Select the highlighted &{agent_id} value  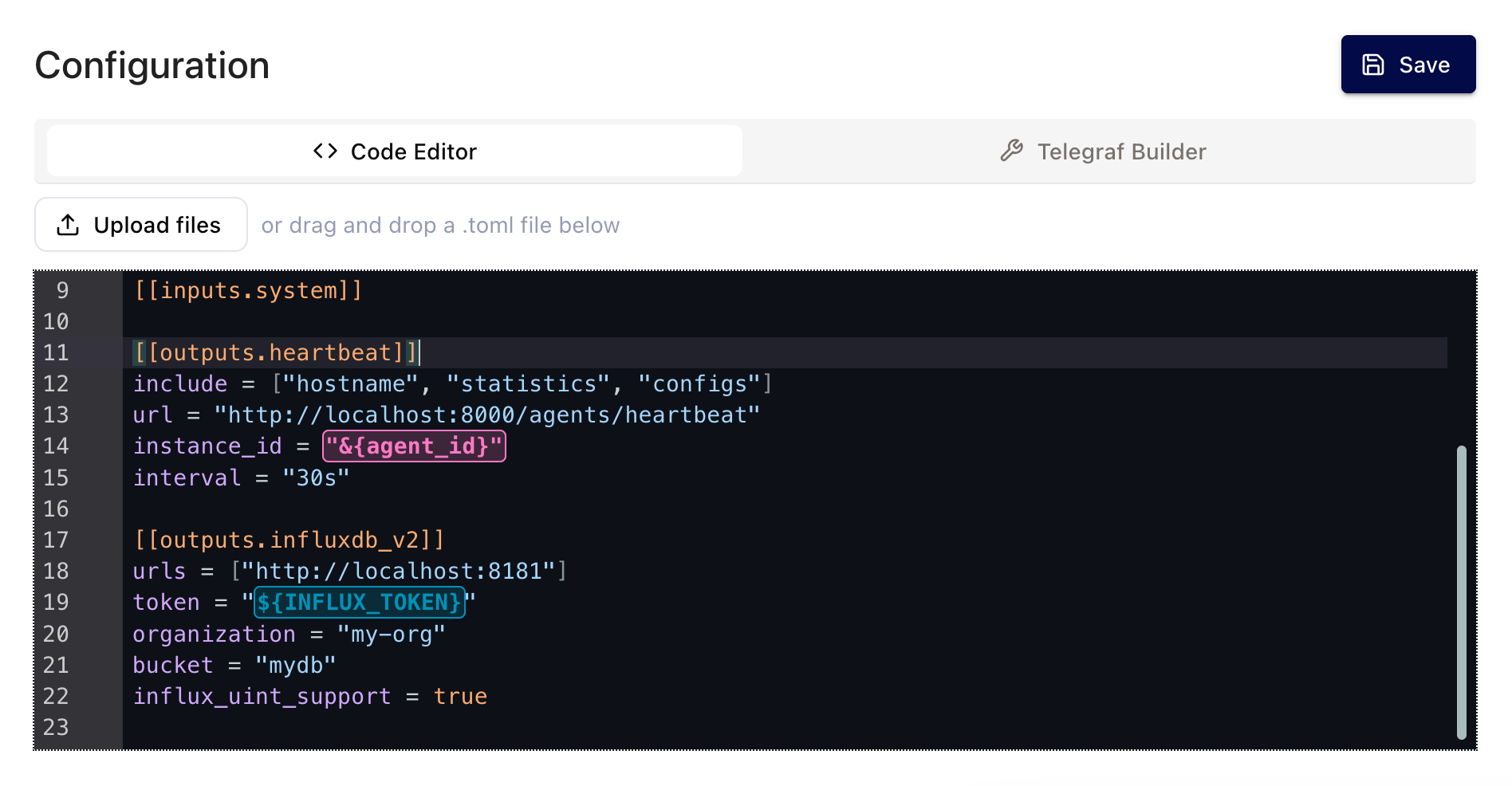click(414, 446)
